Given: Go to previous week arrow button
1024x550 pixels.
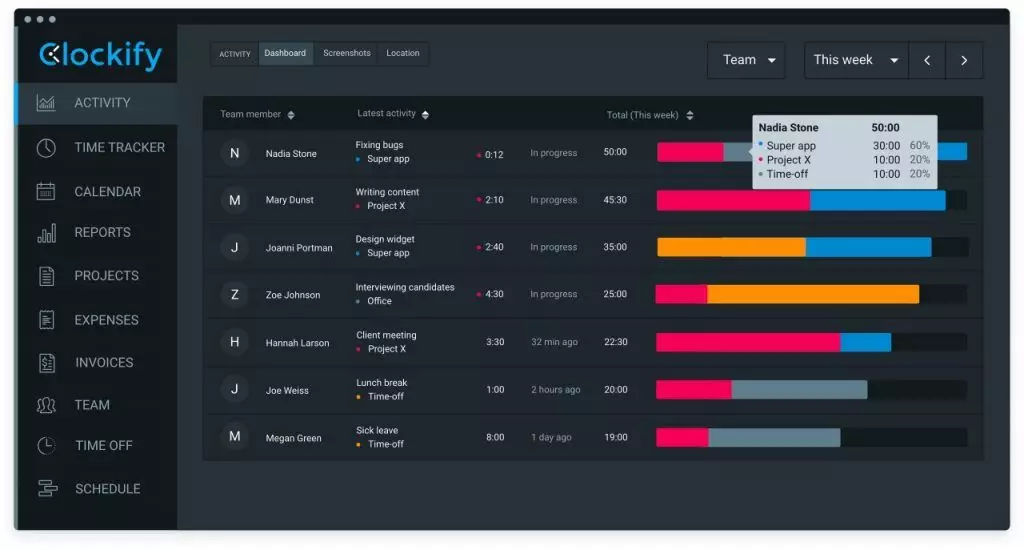Looking at the screenshot, I should [927, 60].
